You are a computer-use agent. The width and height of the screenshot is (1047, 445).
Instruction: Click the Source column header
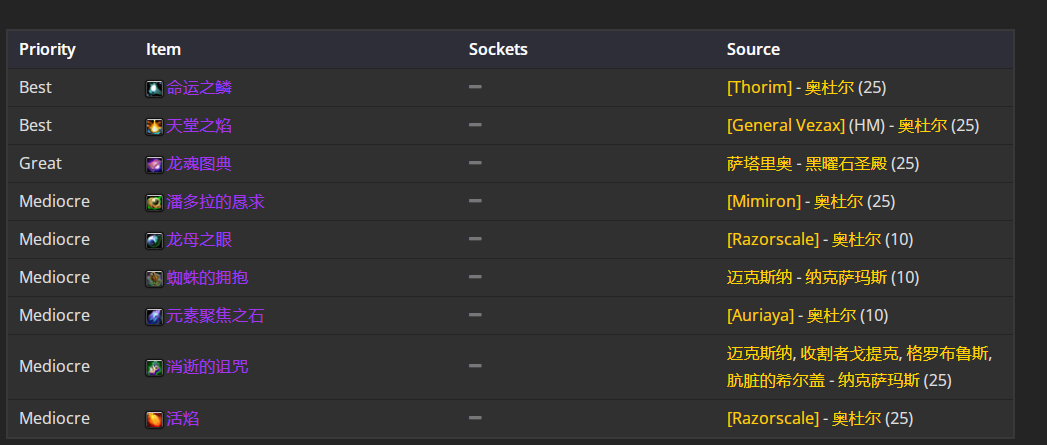pos(753,49)
